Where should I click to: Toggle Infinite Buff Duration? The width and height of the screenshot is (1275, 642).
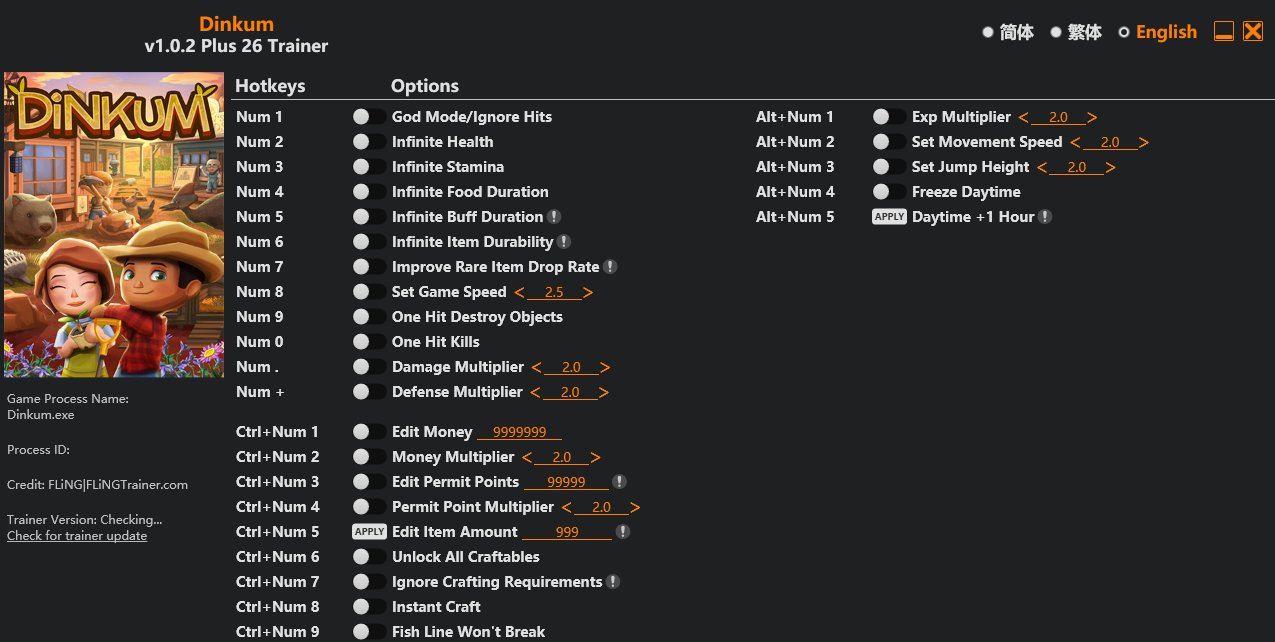pos(369,217)
